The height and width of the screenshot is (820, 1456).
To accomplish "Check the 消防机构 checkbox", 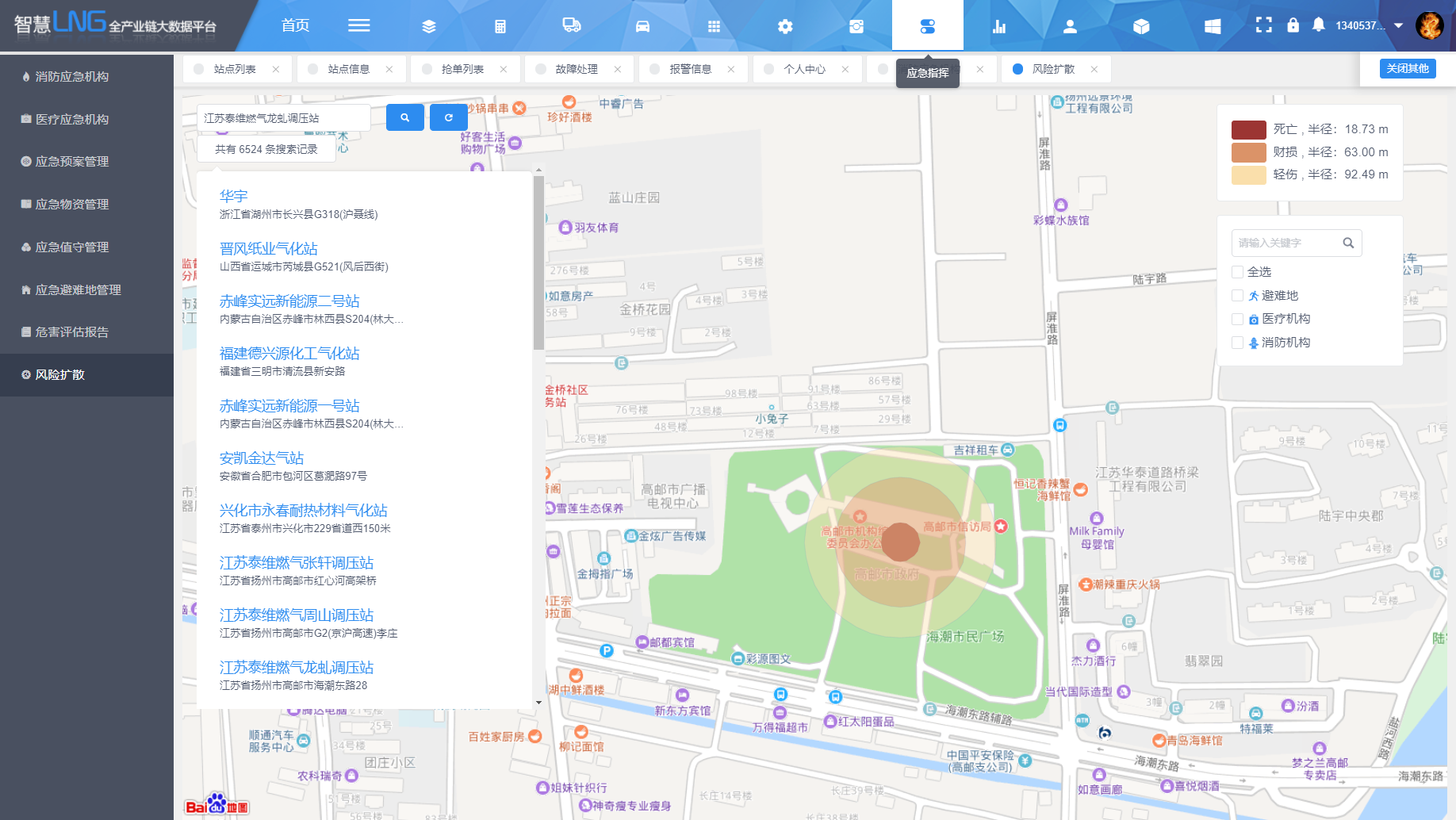I will (1237, 343).
